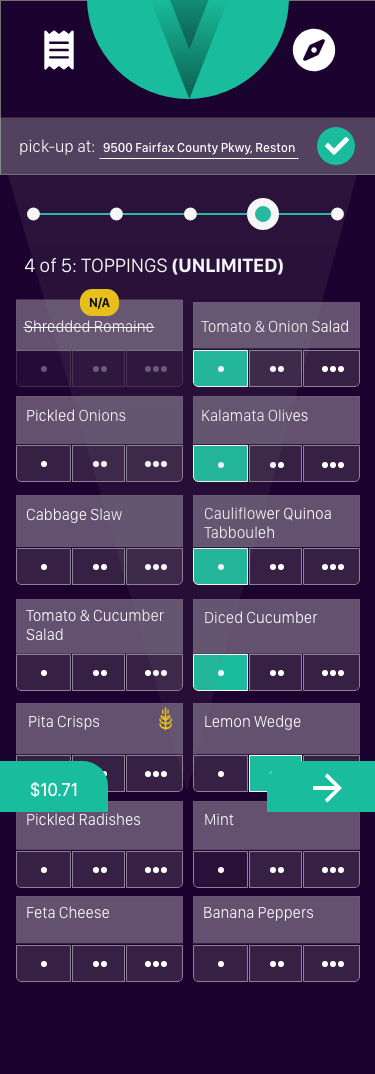Image resolution: width=375 pixels, height=1074 pixels.
Task: Proceed with the right arrow button
Action: pyautogui.click(x=321, y=788)
